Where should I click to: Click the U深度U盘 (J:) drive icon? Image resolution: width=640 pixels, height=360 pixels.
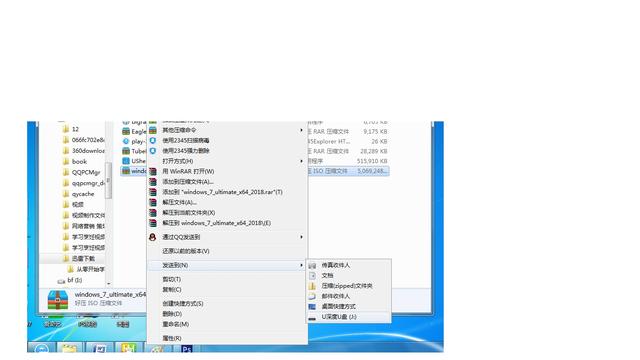[312, 317]
